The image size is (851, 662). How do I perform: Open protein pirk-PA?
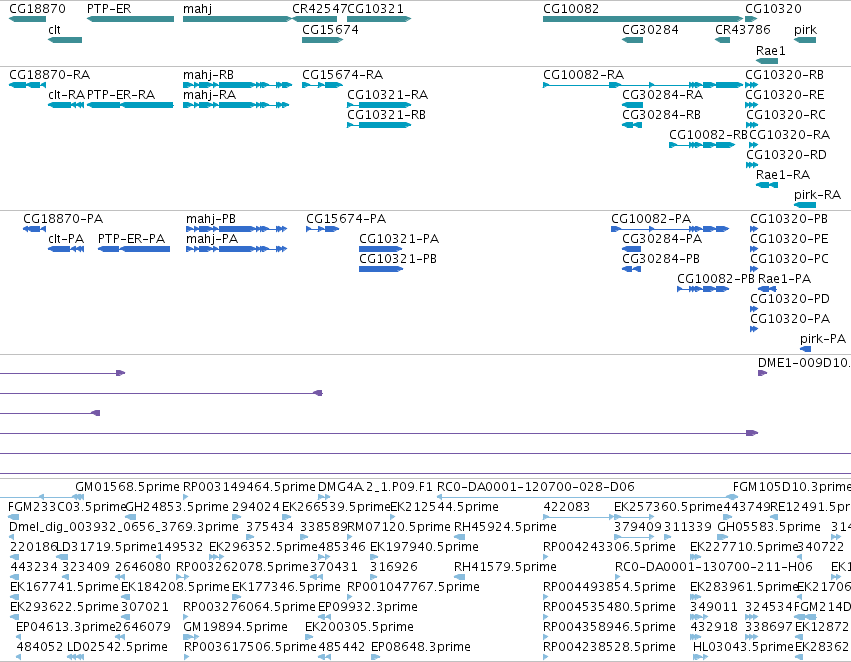coord(823,339)
